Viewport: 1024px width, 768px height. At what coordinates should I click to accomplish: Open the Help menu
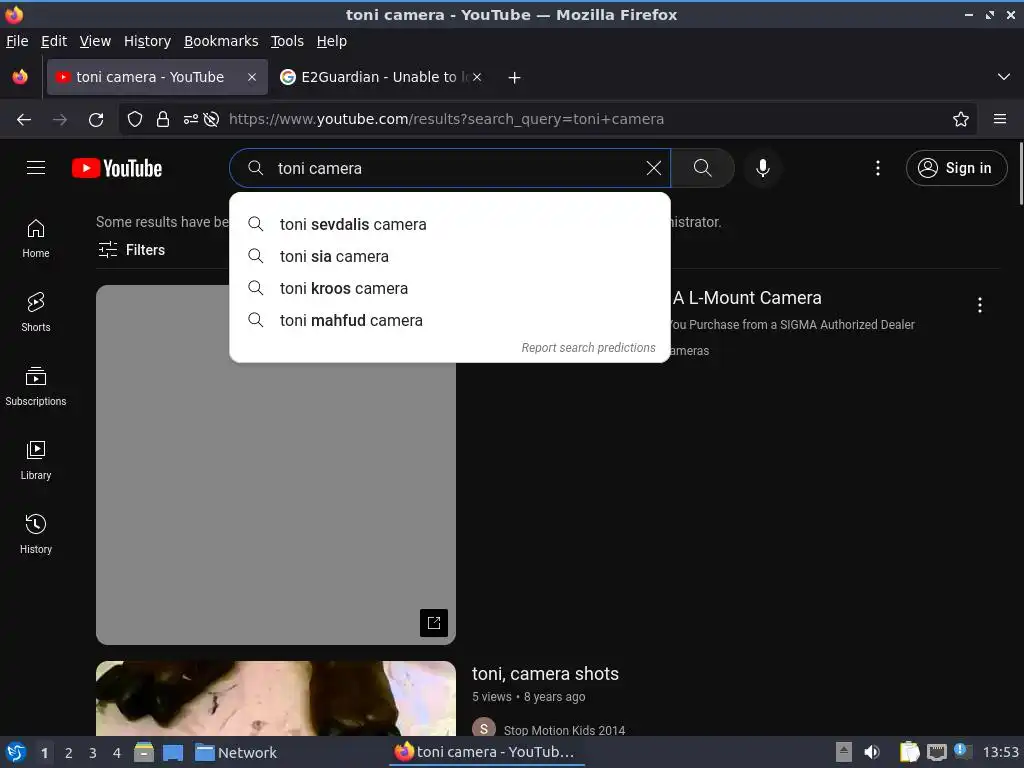click(x=332, y=41)
